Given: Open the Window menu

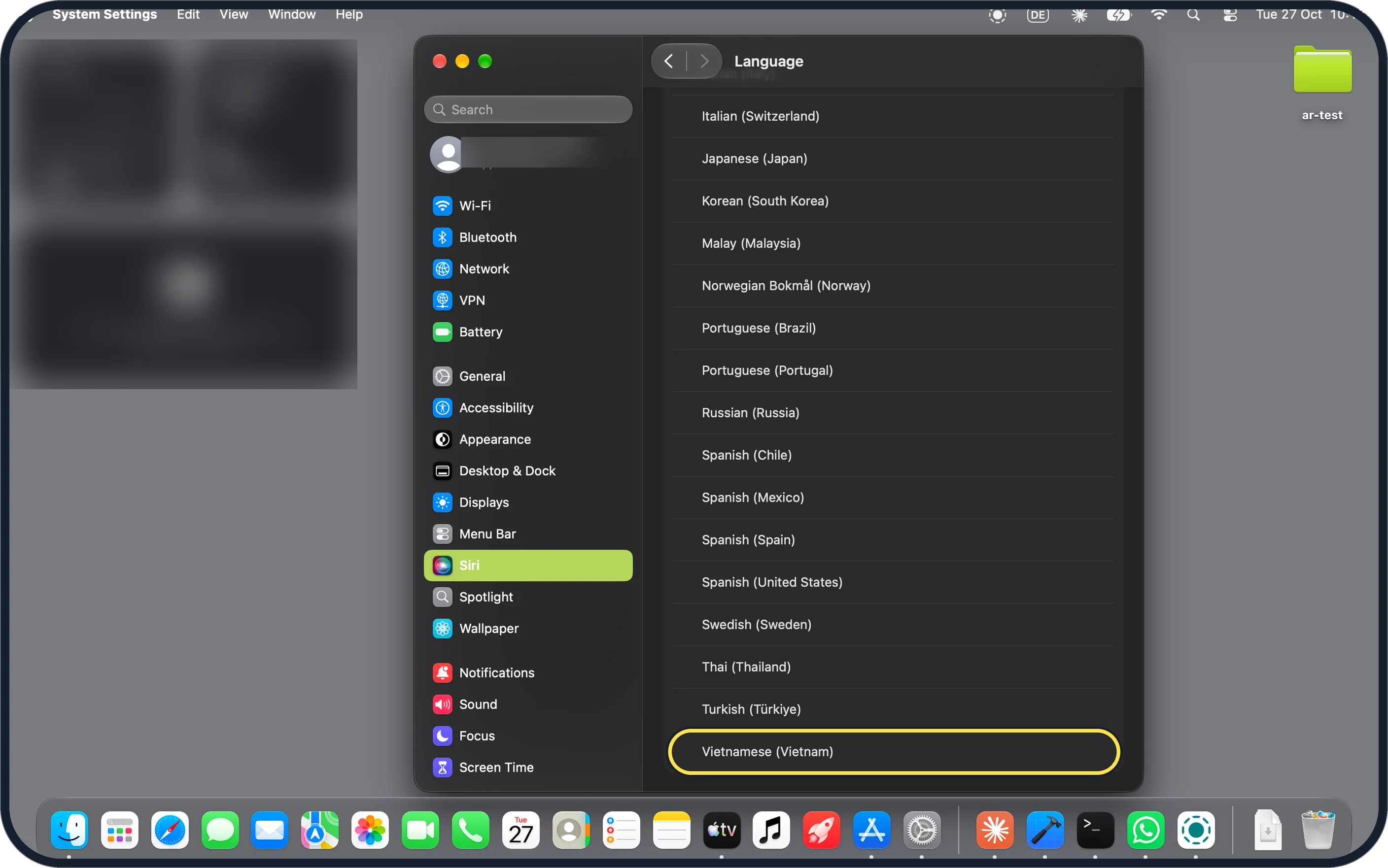Looking at the screenshot, I should tap(292, 14).
